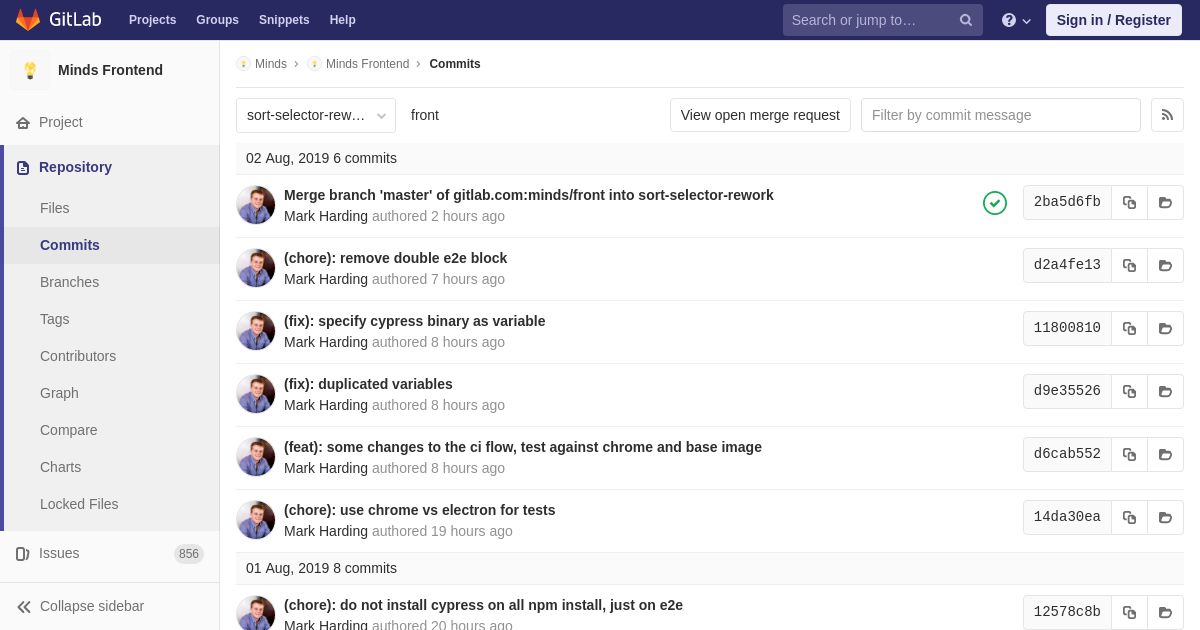Click the Project home icon in sidebar
This screenshot has width=1200, height=630.
[x=23, y=122]
